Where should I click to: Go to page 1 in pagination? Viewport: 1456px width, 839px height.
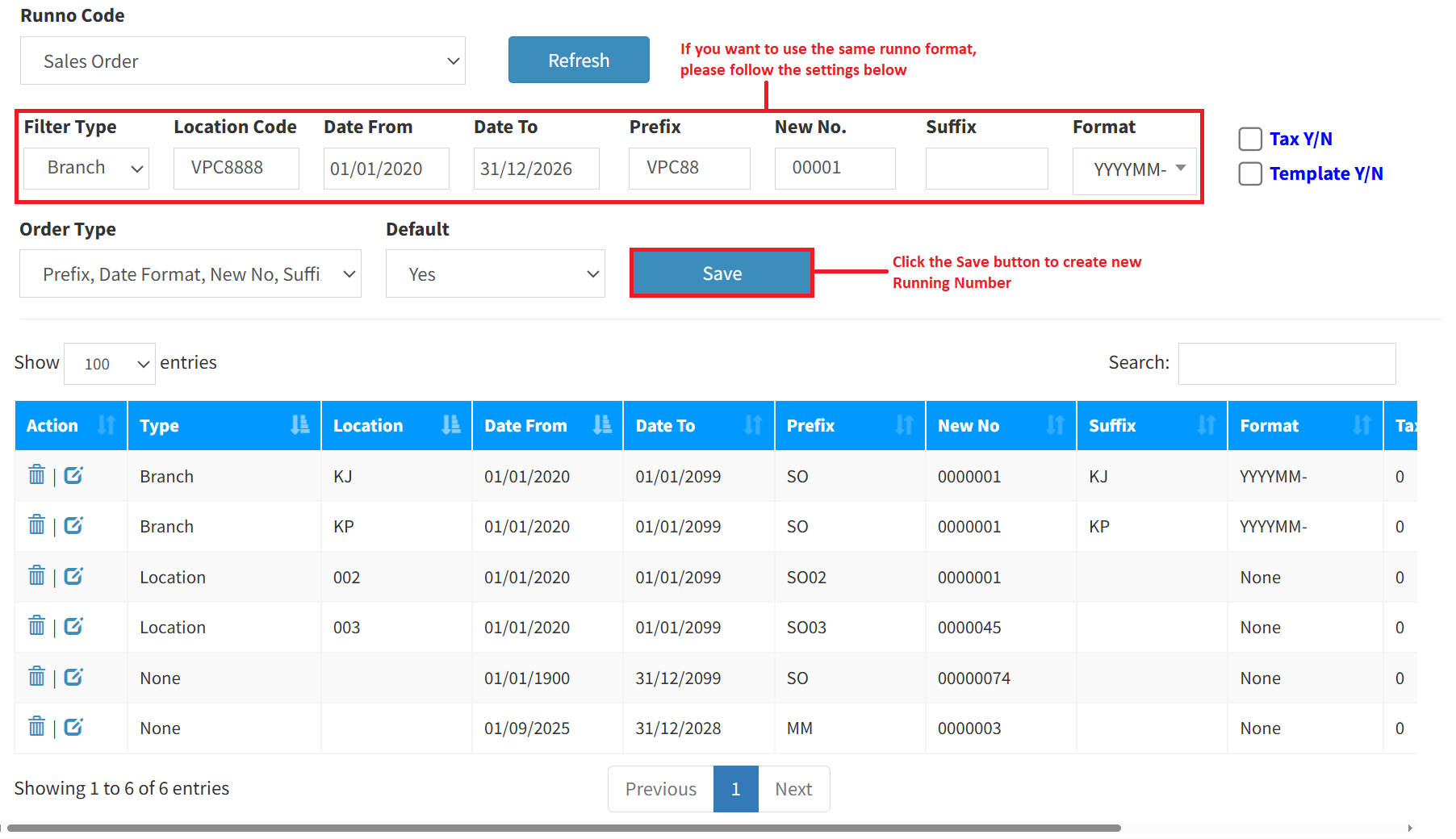click(x=735, y=789)
